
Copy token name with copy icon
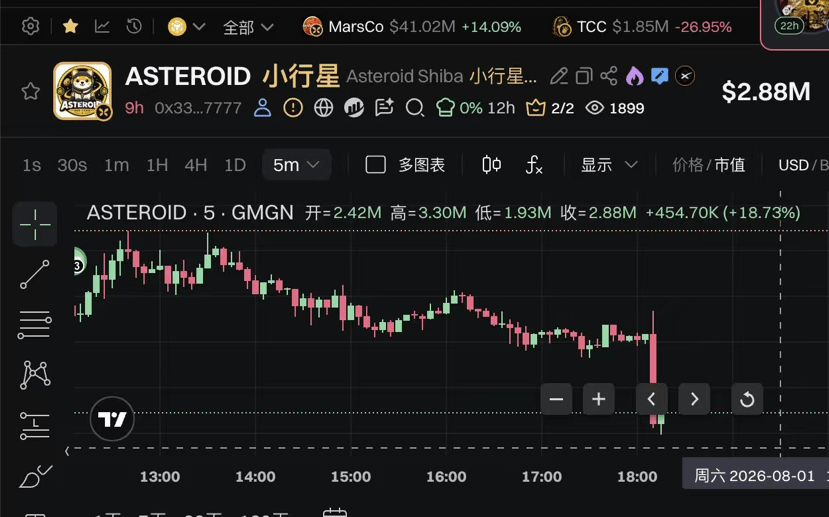coord(584,76)
